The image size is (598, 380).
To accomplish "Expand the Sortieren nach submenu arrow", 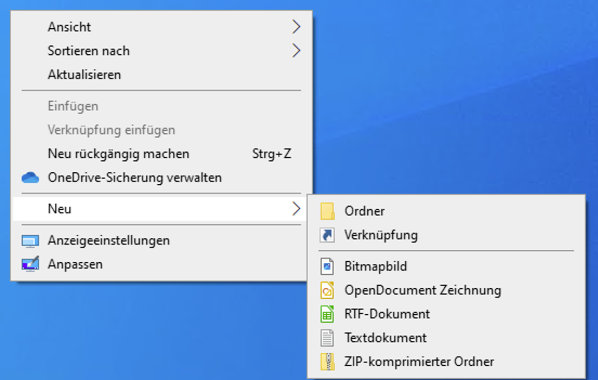I will [x=296, y=50].
